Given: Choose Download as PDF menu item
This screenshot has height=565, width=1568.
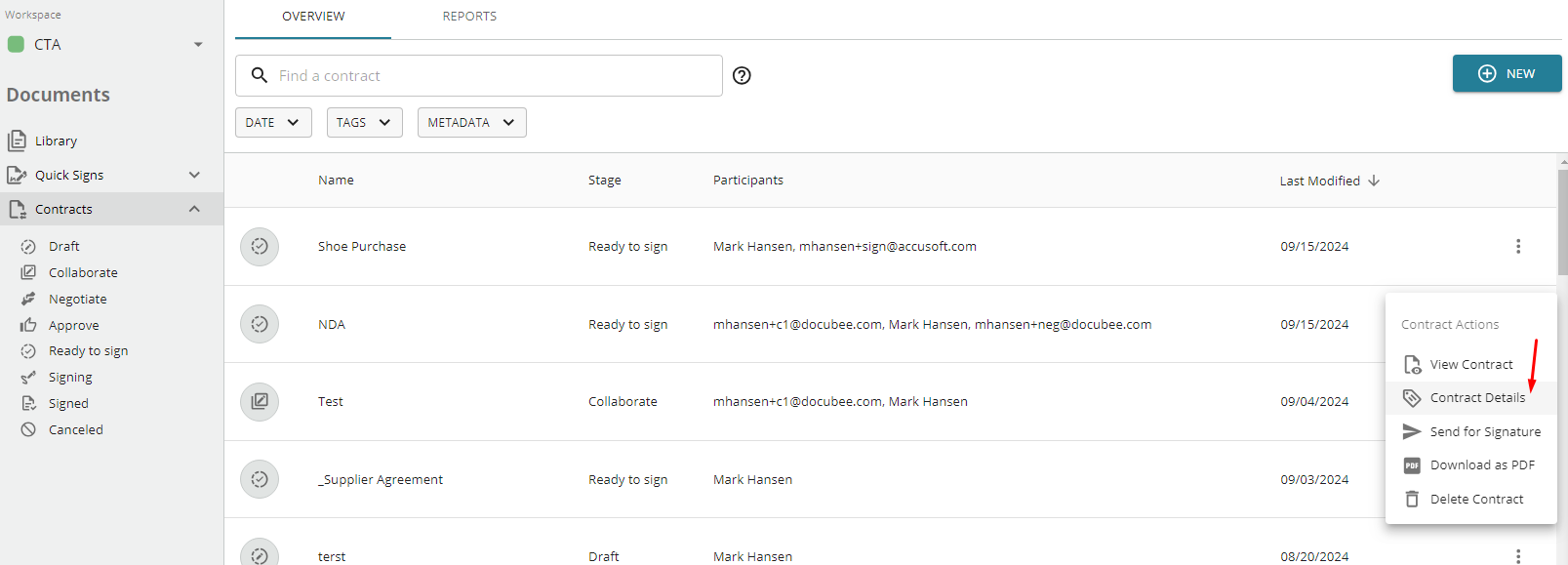Looking at the screenshot, I should (x=1471, y=465).
